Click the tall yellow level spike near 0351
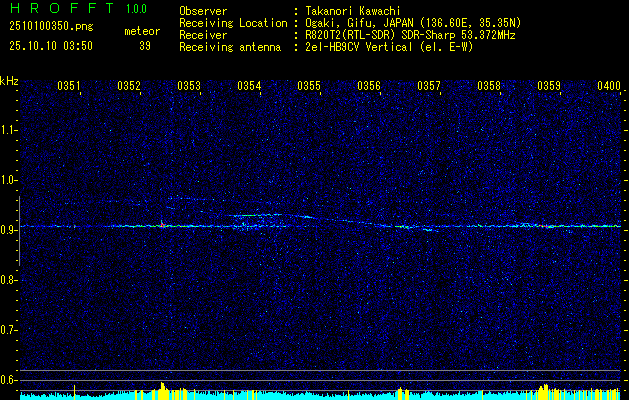 74,391
